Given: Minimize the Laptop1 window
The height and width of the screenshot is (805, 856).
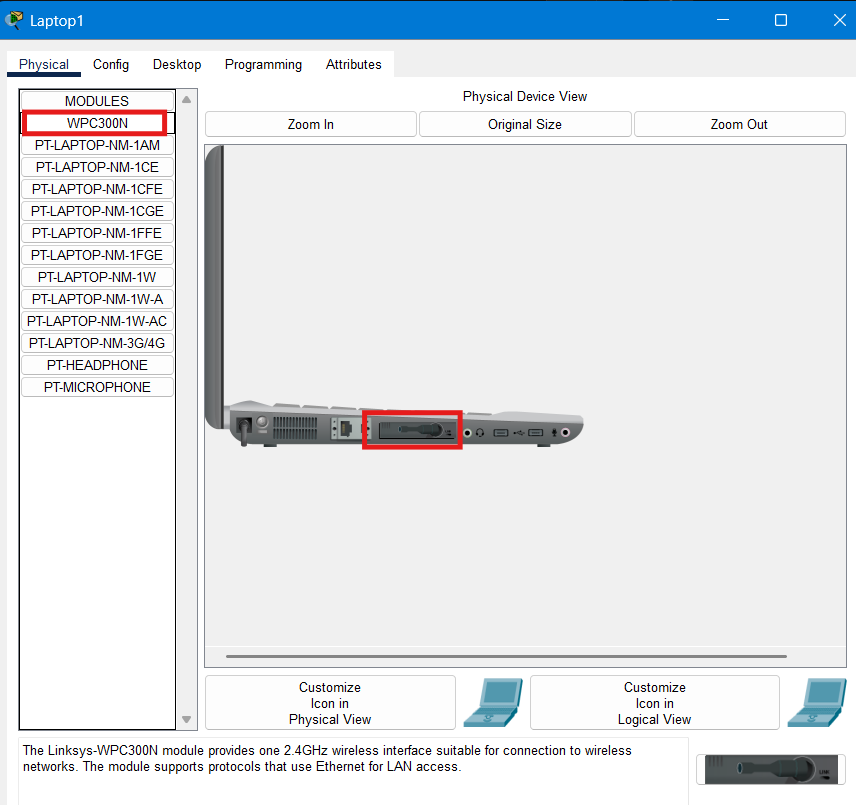Looking at the screenshot, I should (x=723, y=20).
